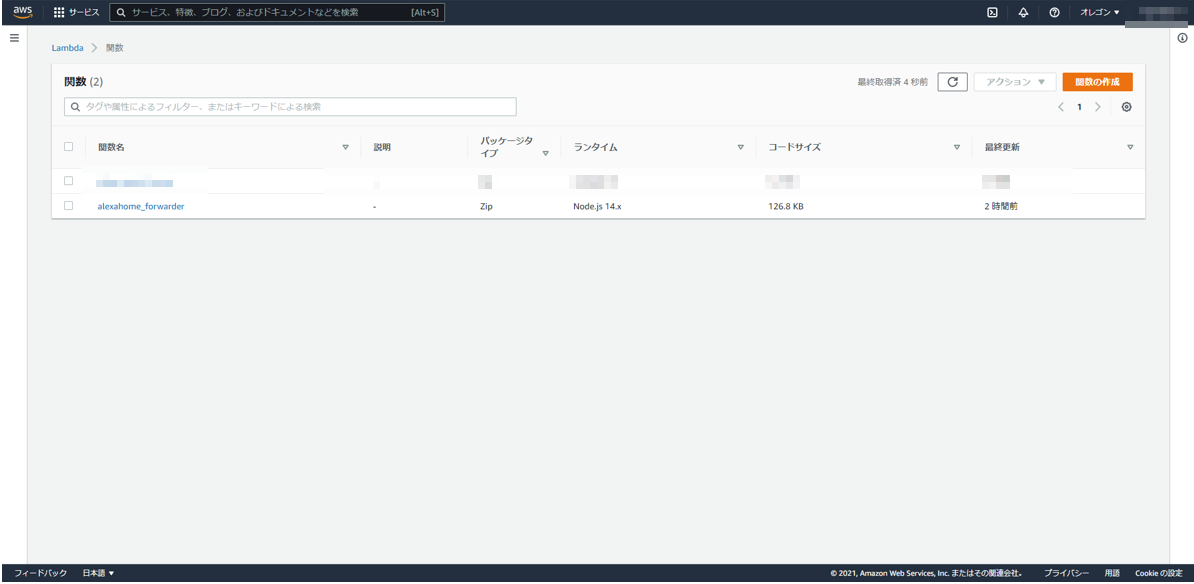Sort by パッケージタイプ column arrow
1194x584 pixels.
[x=545, y=153]
